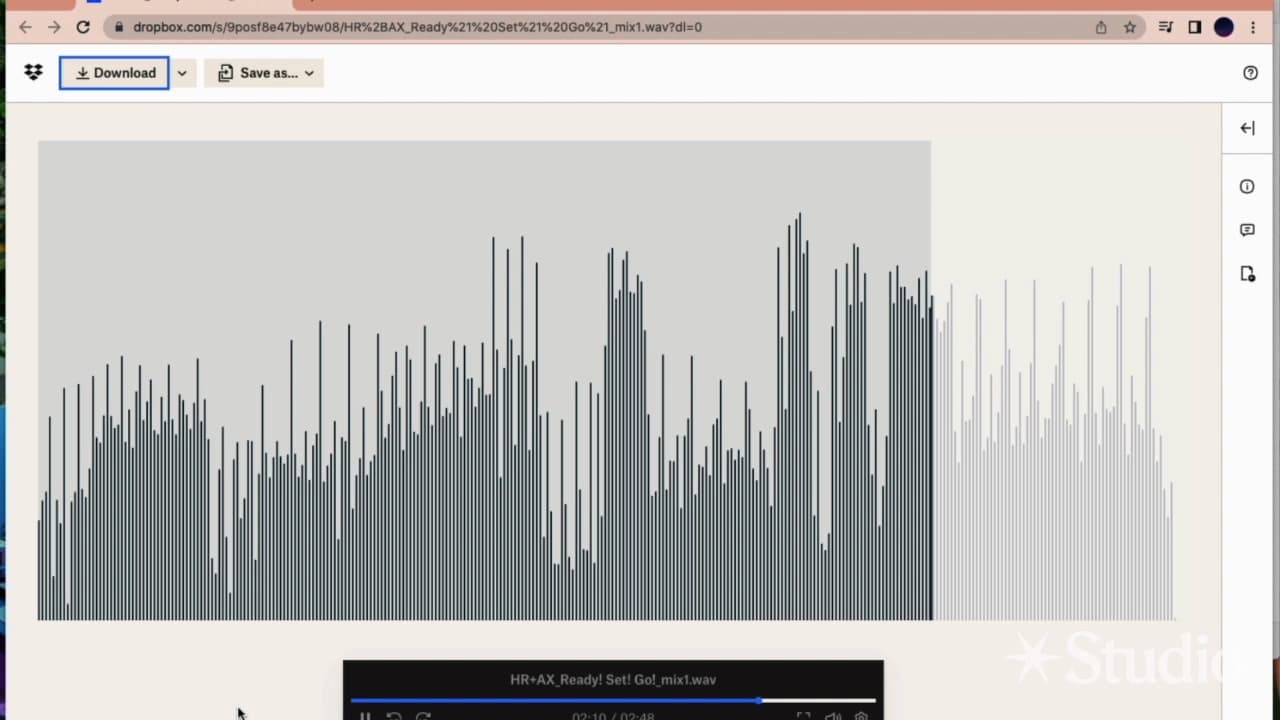
Task: Bookmark this page with the star icon
Action: pos(1130,27)
